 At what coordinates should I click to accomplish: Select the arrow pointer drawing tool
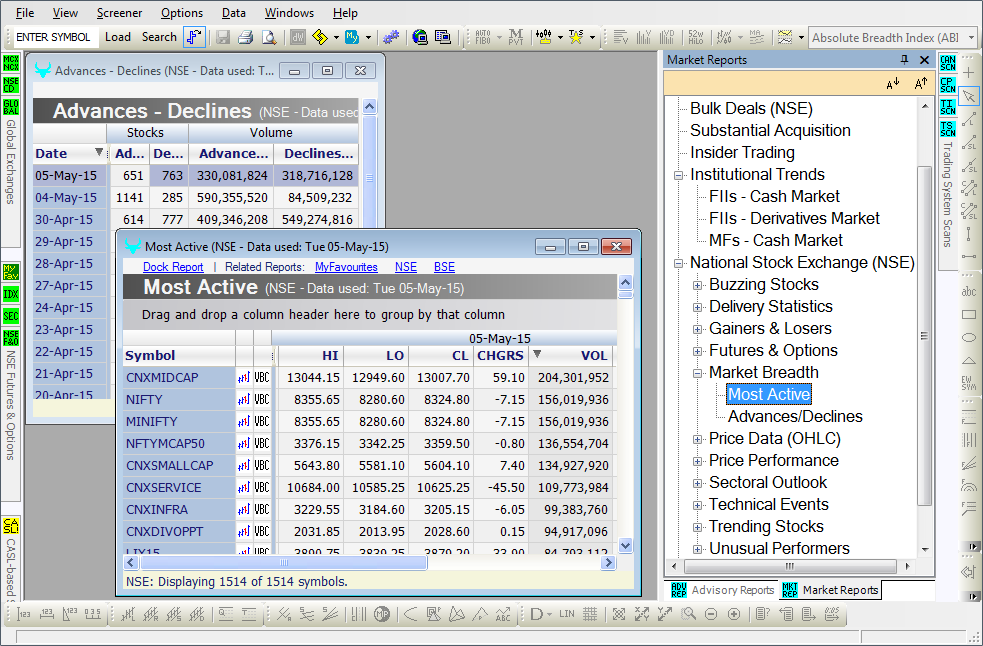click(969, 96)
